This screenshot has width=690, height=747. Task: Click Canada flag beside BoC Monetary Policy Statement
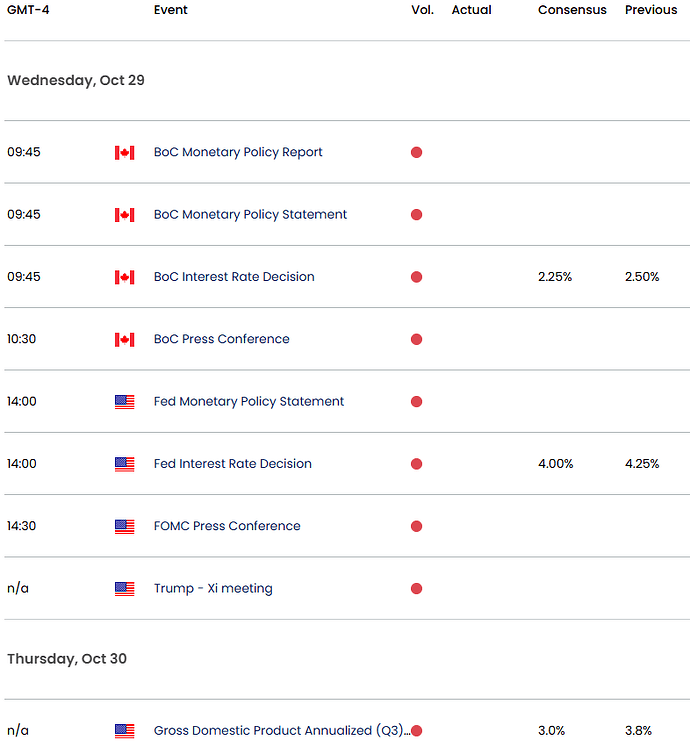coord(124,215)
